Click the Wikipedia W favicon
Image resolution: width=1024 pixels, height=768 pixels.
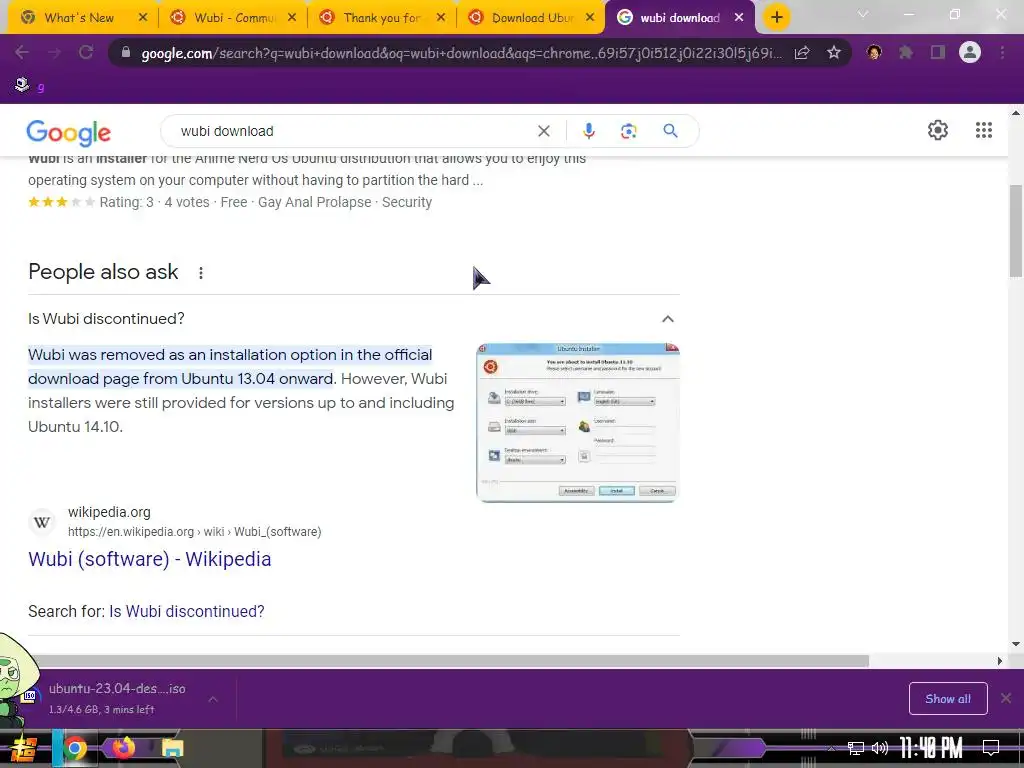[42, 522]
